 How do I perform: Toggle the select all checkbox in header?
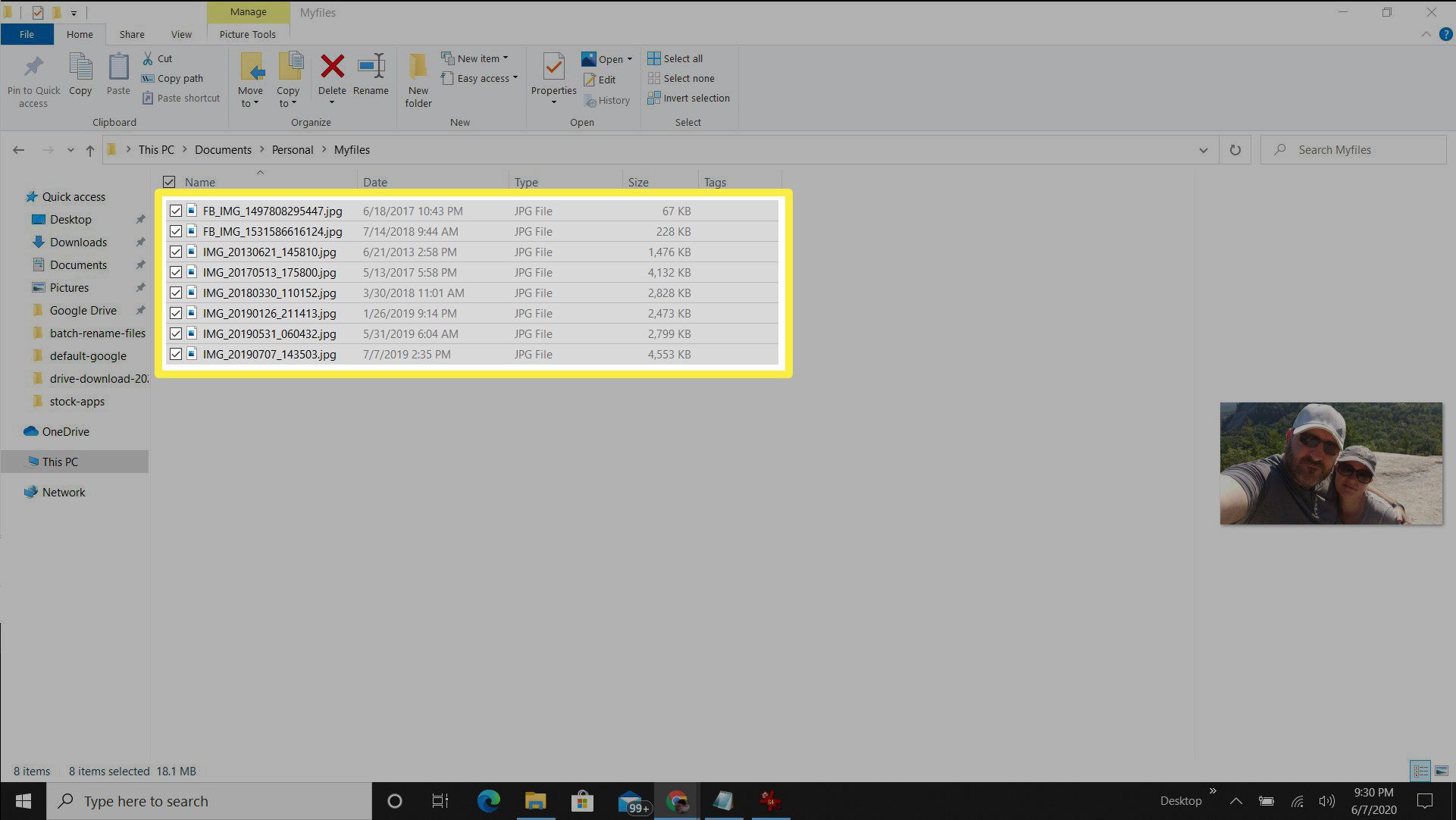coord(169,182)
